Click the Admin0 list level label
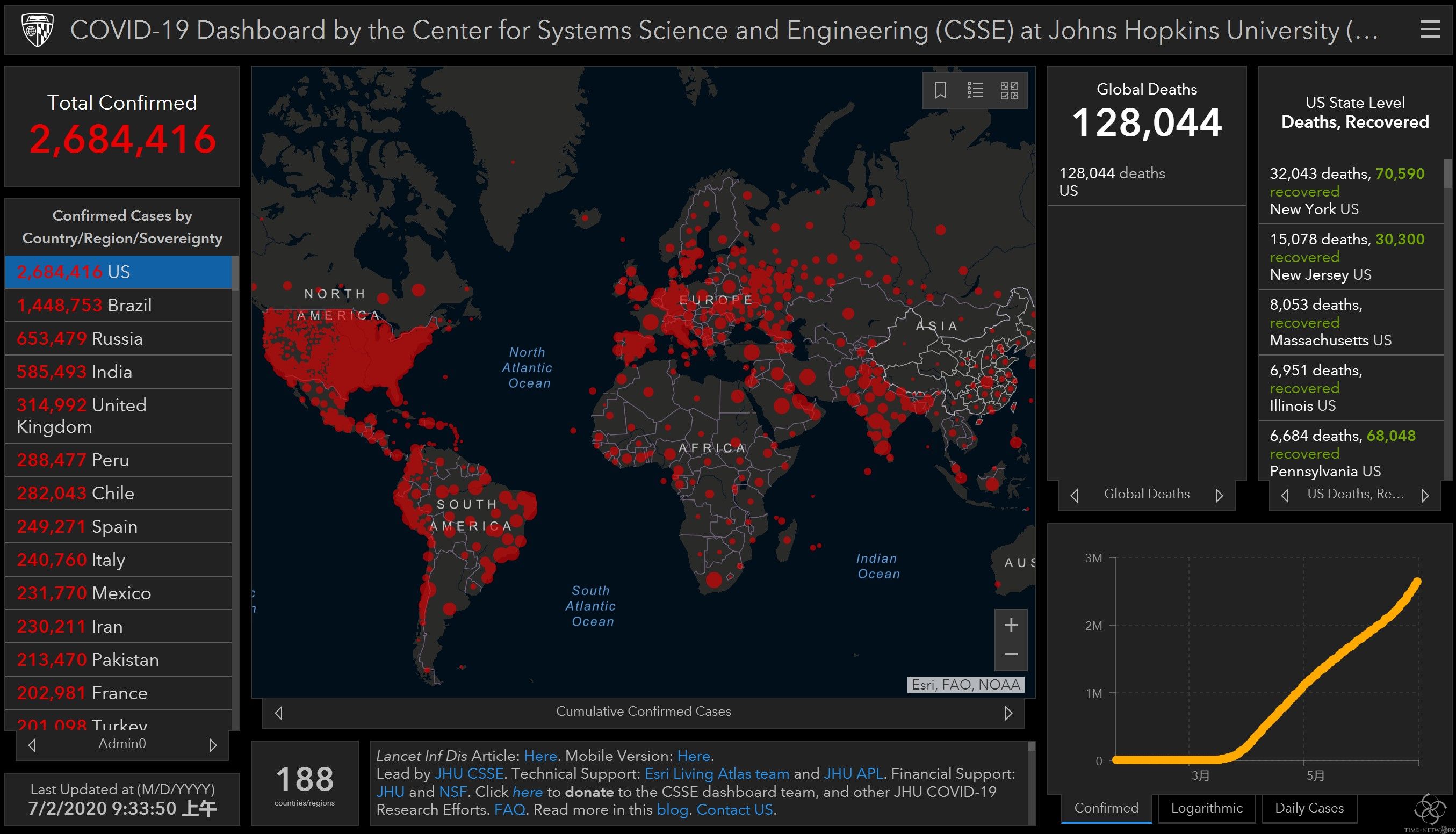The width and height of the screenshot is (1456, 834). 122,743
